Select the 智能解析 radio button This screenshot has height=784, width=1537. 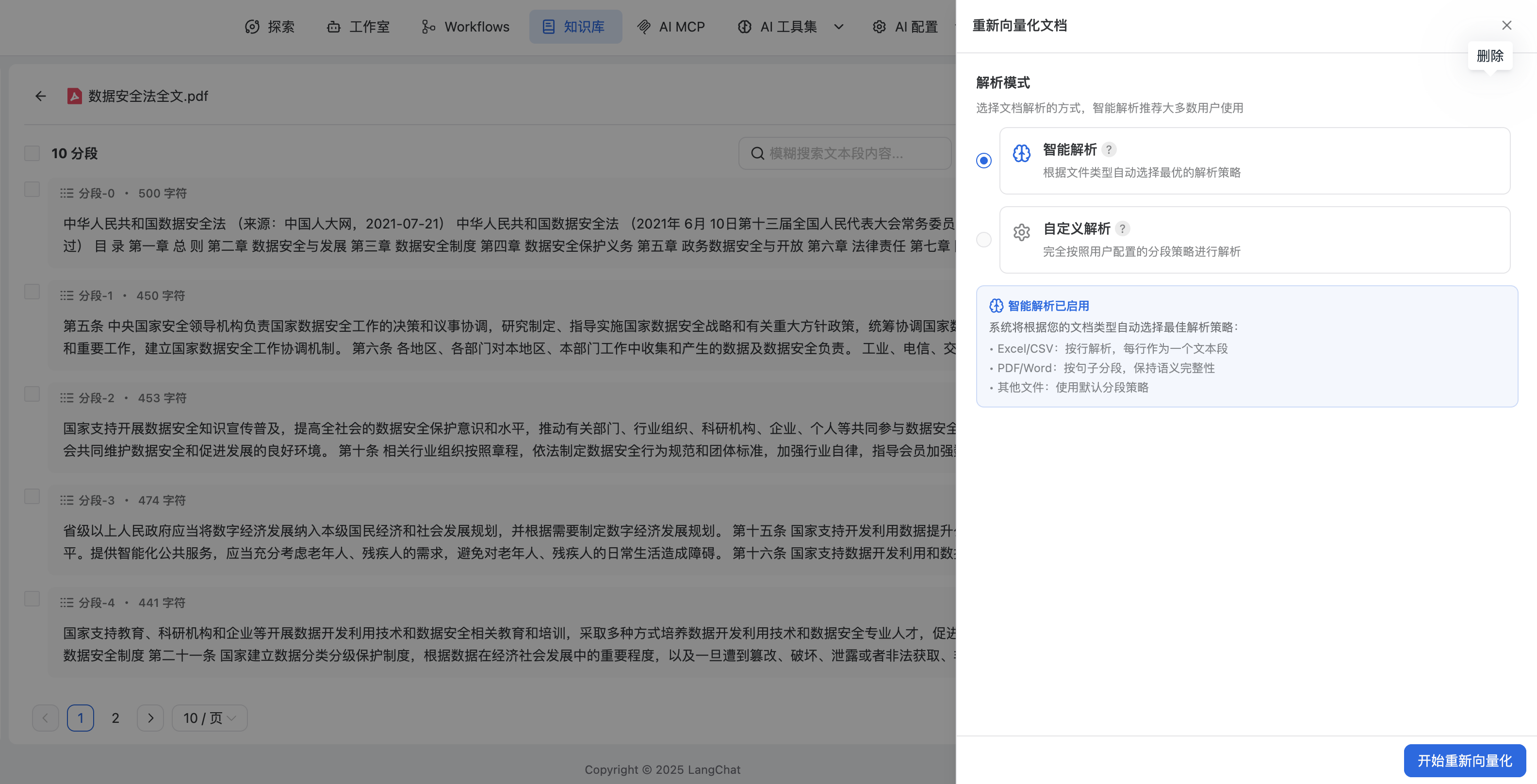coord(984,161)
